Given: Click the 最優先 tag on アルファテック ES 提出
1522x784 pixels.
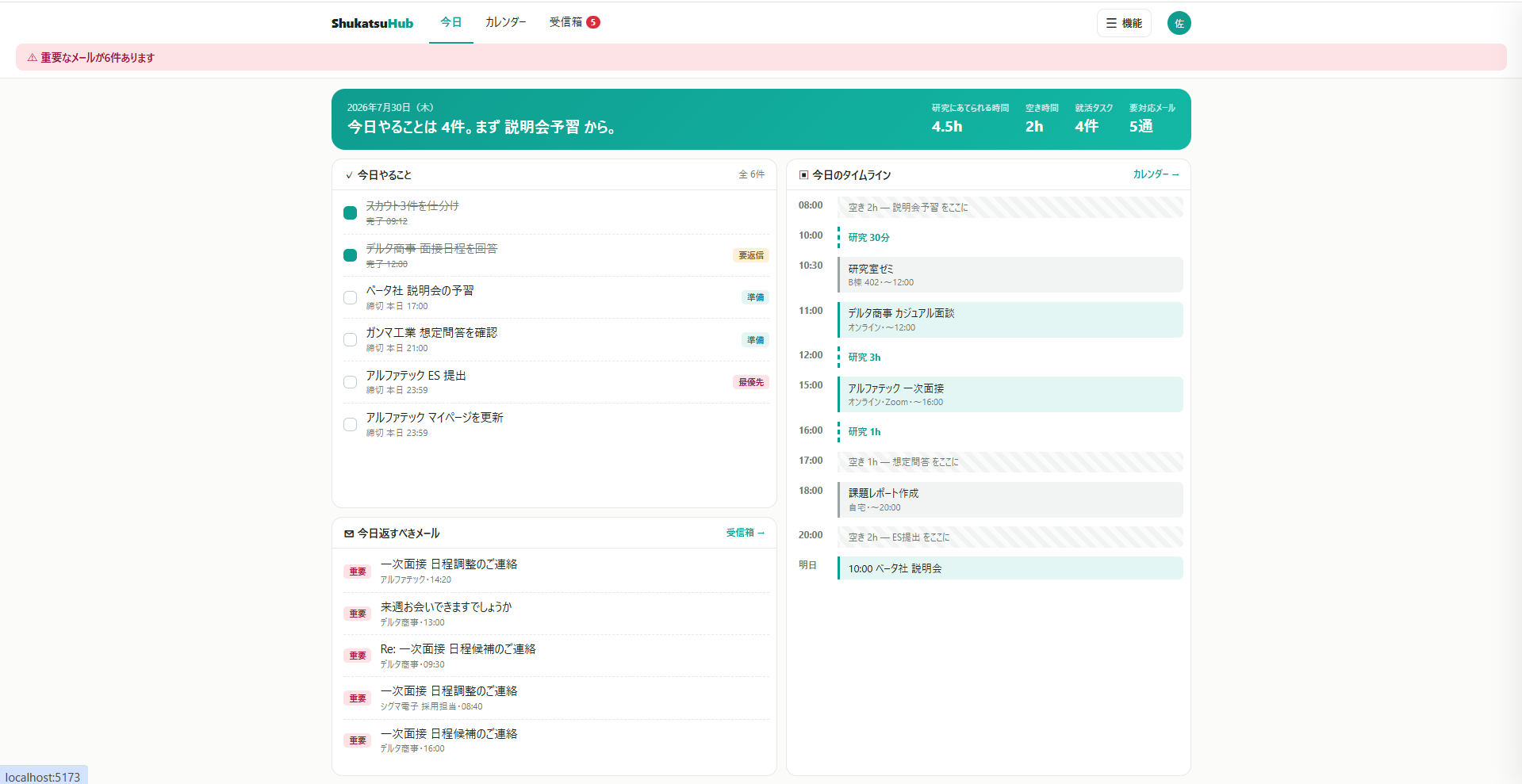Looking at the screenshot, I should (x=751, y=382).
